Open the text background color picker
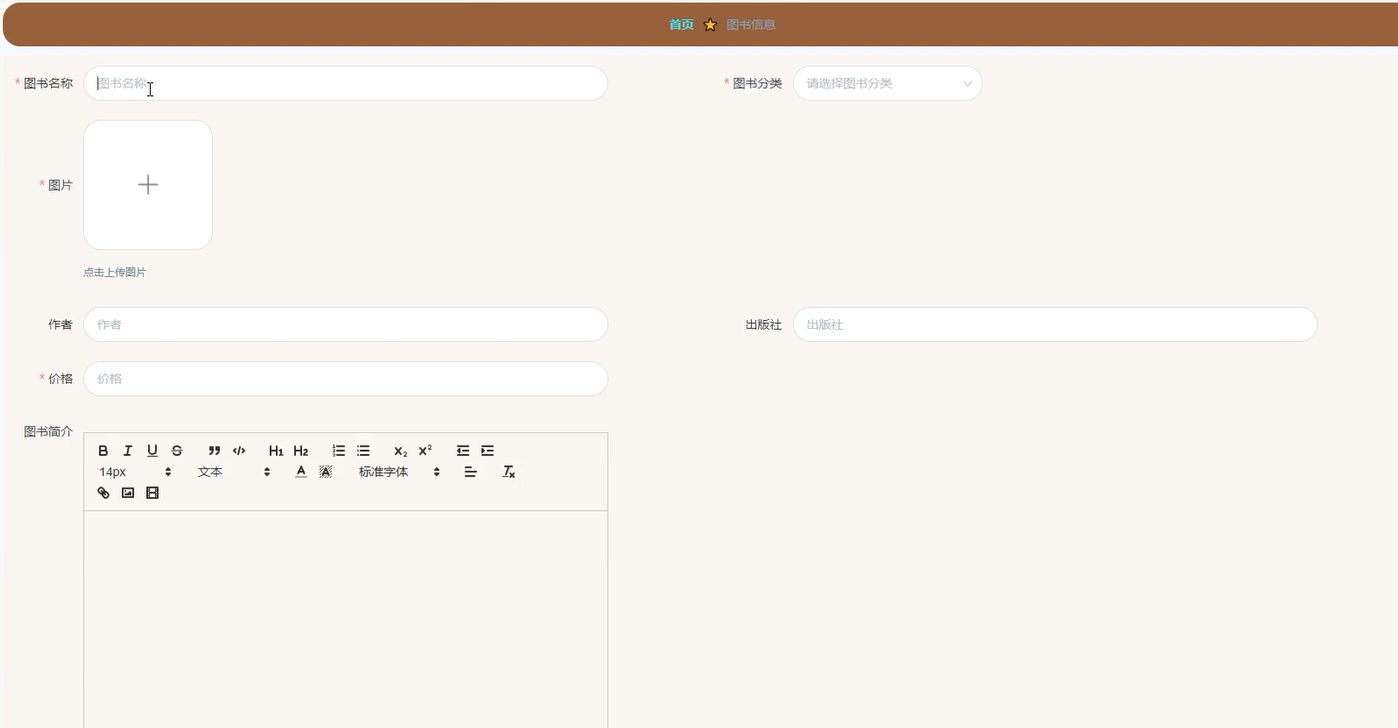 tap(325, 472)
